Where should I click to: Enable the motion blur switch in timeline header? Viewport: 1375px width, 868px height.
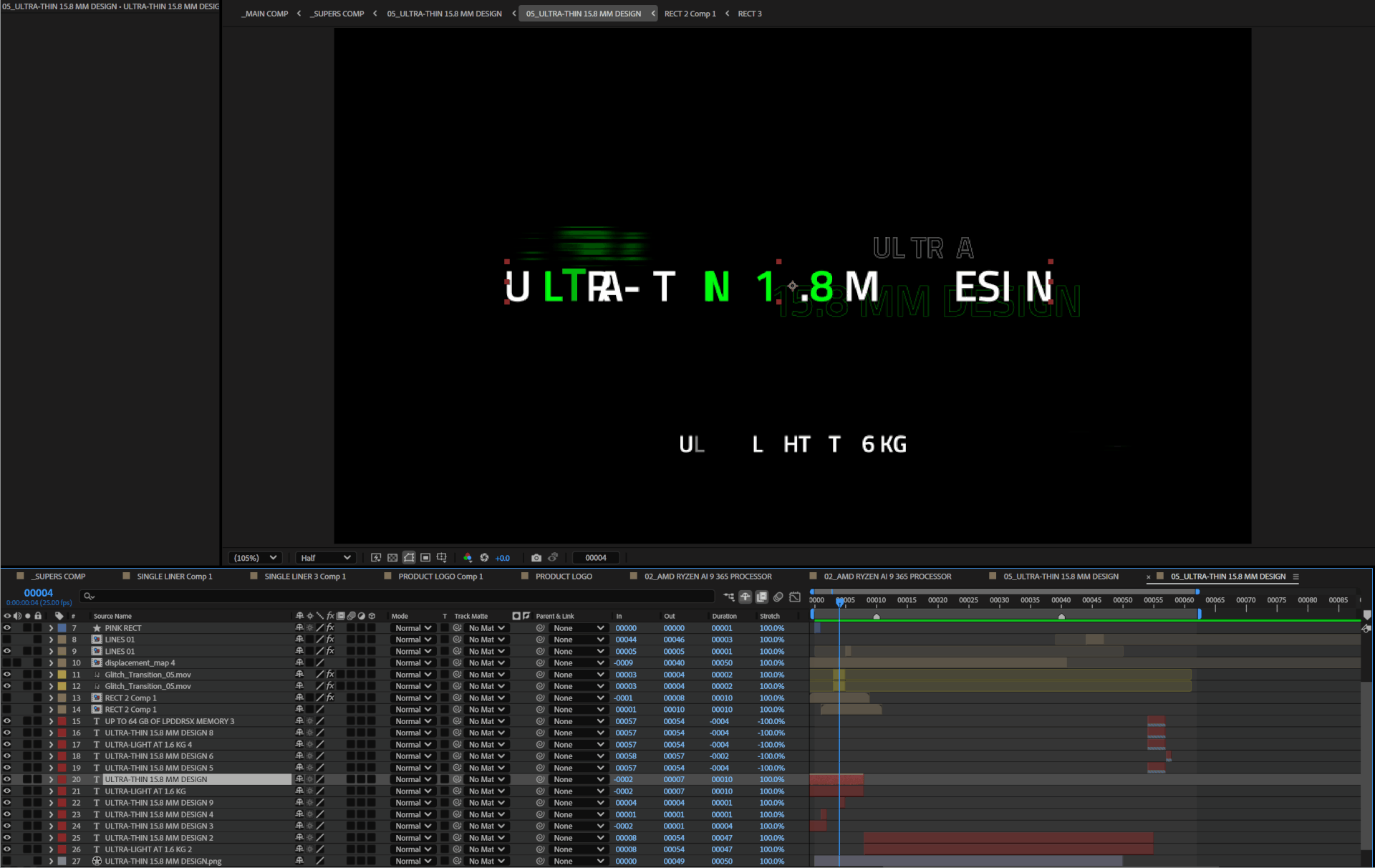[x=778, y=597]
